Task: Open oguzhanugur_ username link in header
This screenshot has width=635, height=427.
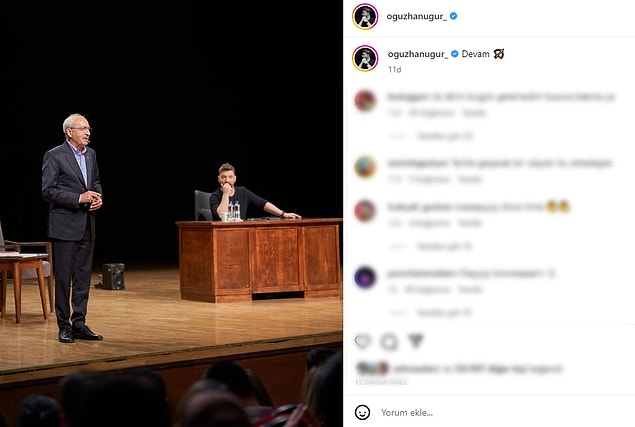Action: 417,16
